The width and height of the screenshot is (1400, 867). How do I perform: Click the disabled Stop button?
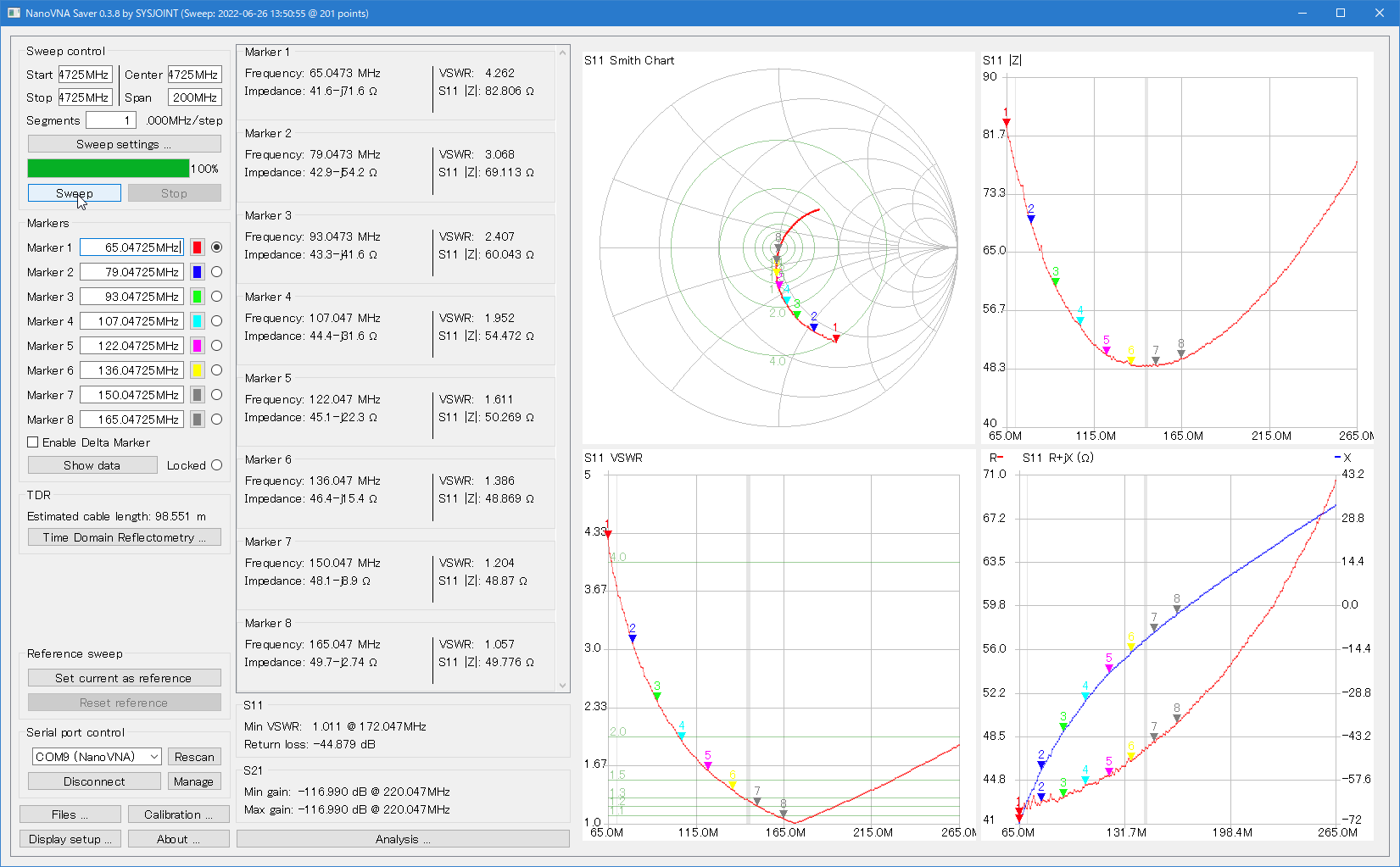coord(175,193)
